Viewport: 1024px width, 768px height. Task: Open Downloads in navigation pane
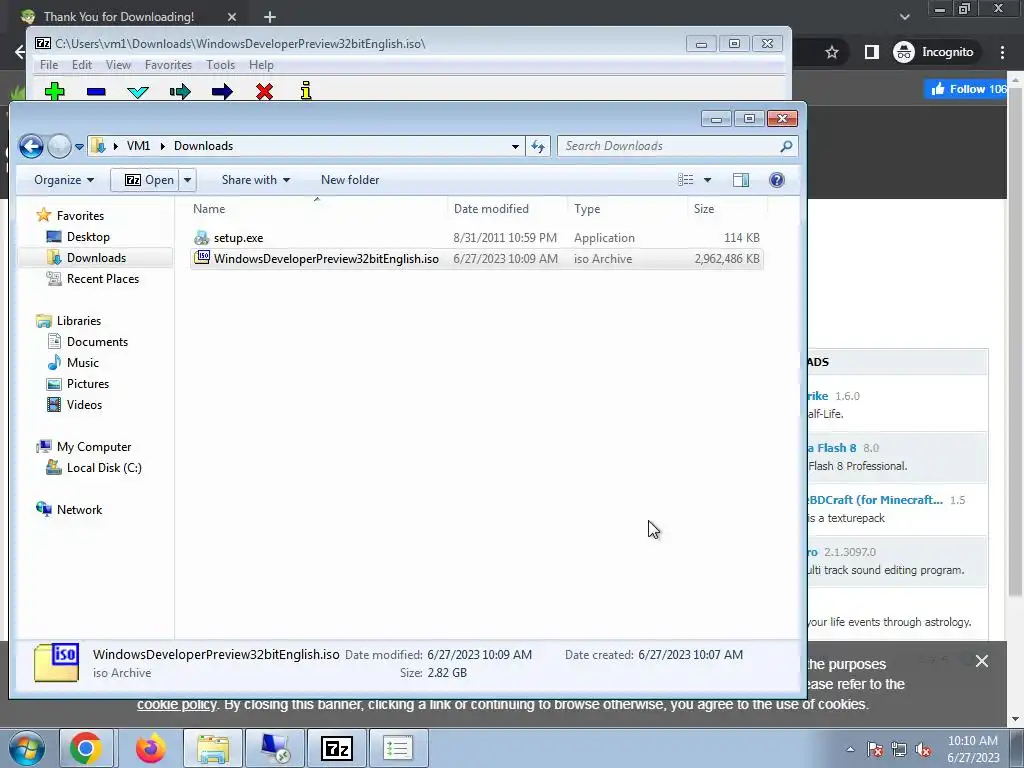pyautogui.click(x=96, y=257)
